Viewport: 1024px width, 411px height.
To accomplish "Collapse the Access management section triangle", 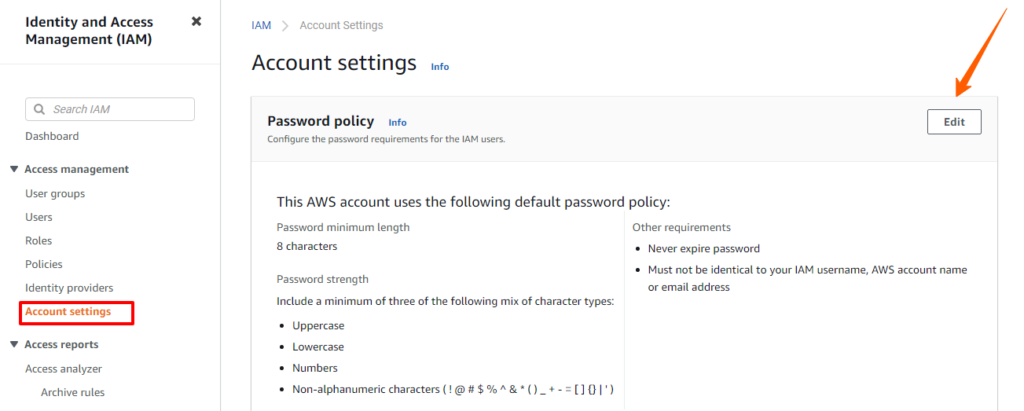I will point(14,169).
